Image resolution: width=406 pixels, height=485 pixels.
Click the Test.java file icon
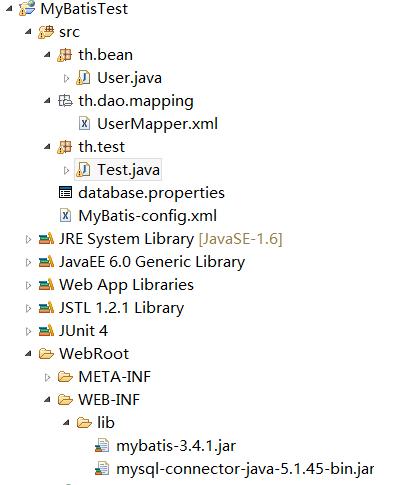click(83, 170)
